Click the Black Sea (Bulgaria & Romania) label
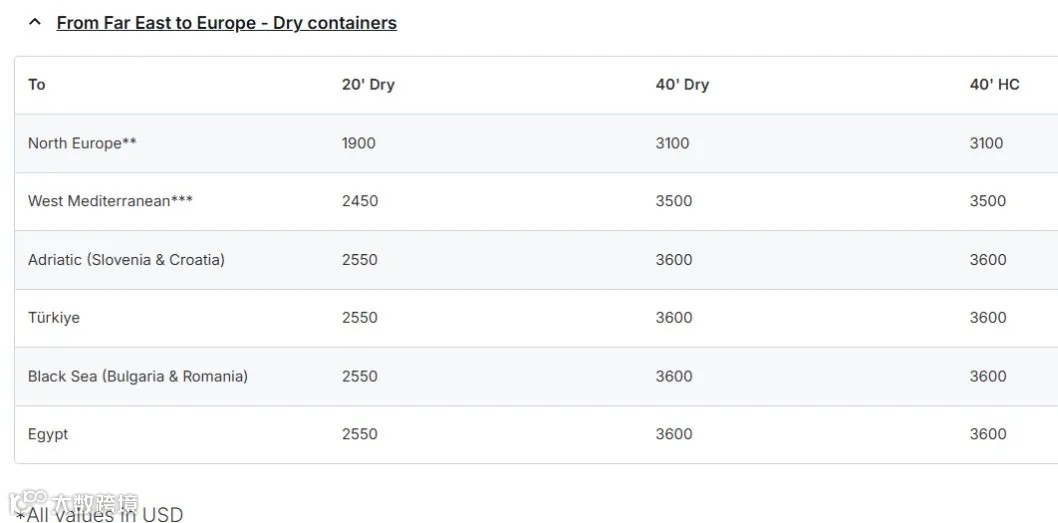 (138, 376)
